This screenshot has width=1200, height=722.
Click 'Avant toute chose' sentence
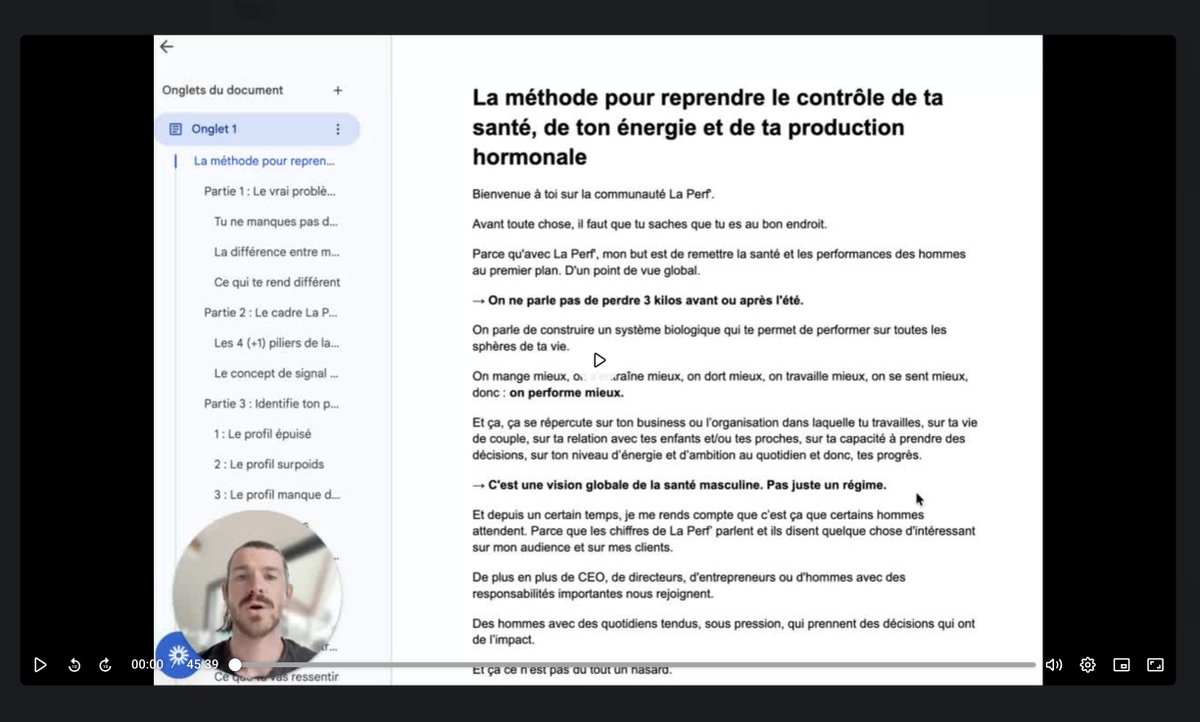pyautogui.click(x=649, y=224)
